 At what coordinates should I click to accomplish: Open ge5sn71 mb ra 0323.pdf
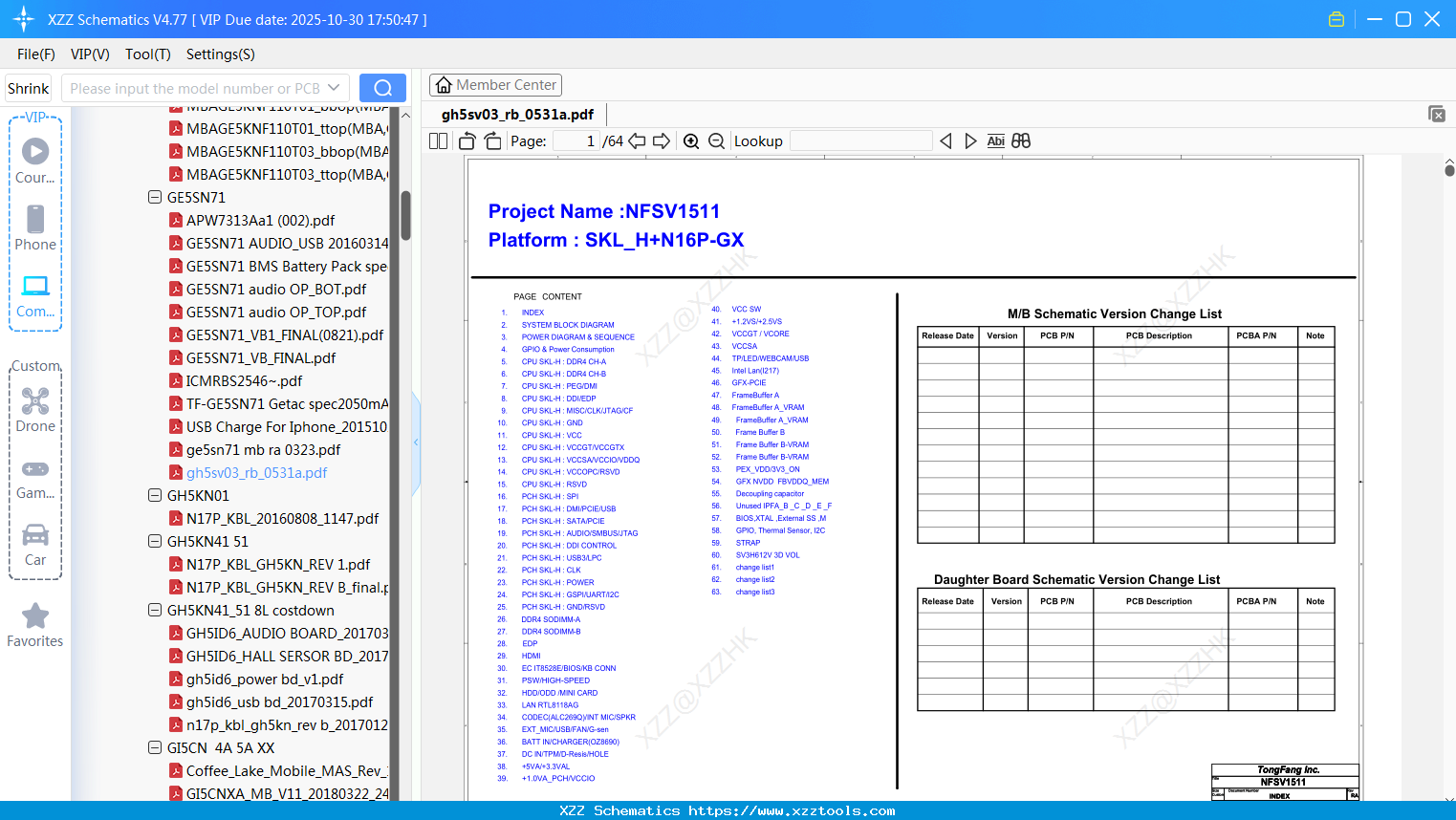click(x=263, y=450)
